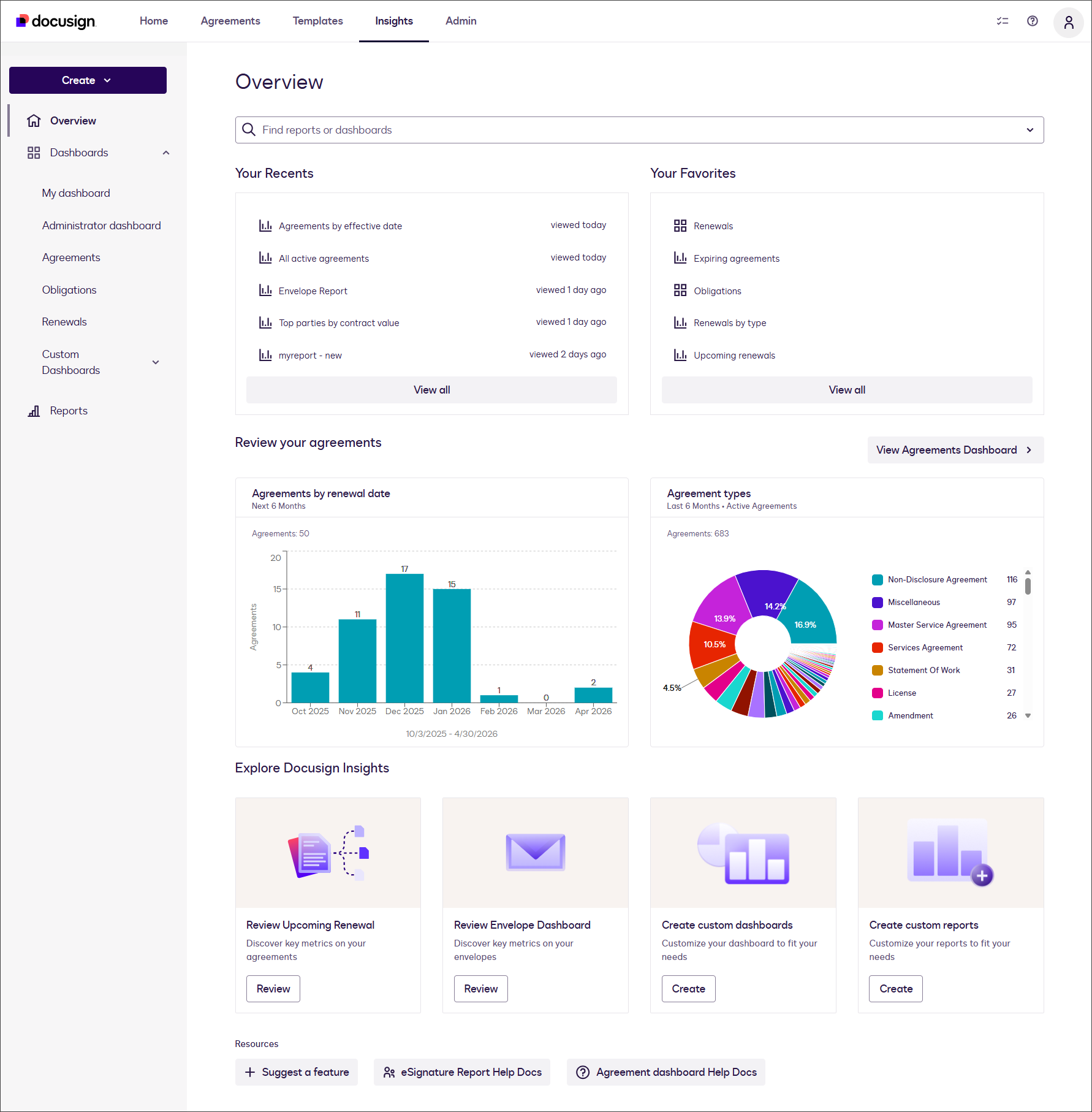Viewport: 1092px width, 1112px height.
Task: Expand the Custom Dashboards submenu
Action: 156,362
